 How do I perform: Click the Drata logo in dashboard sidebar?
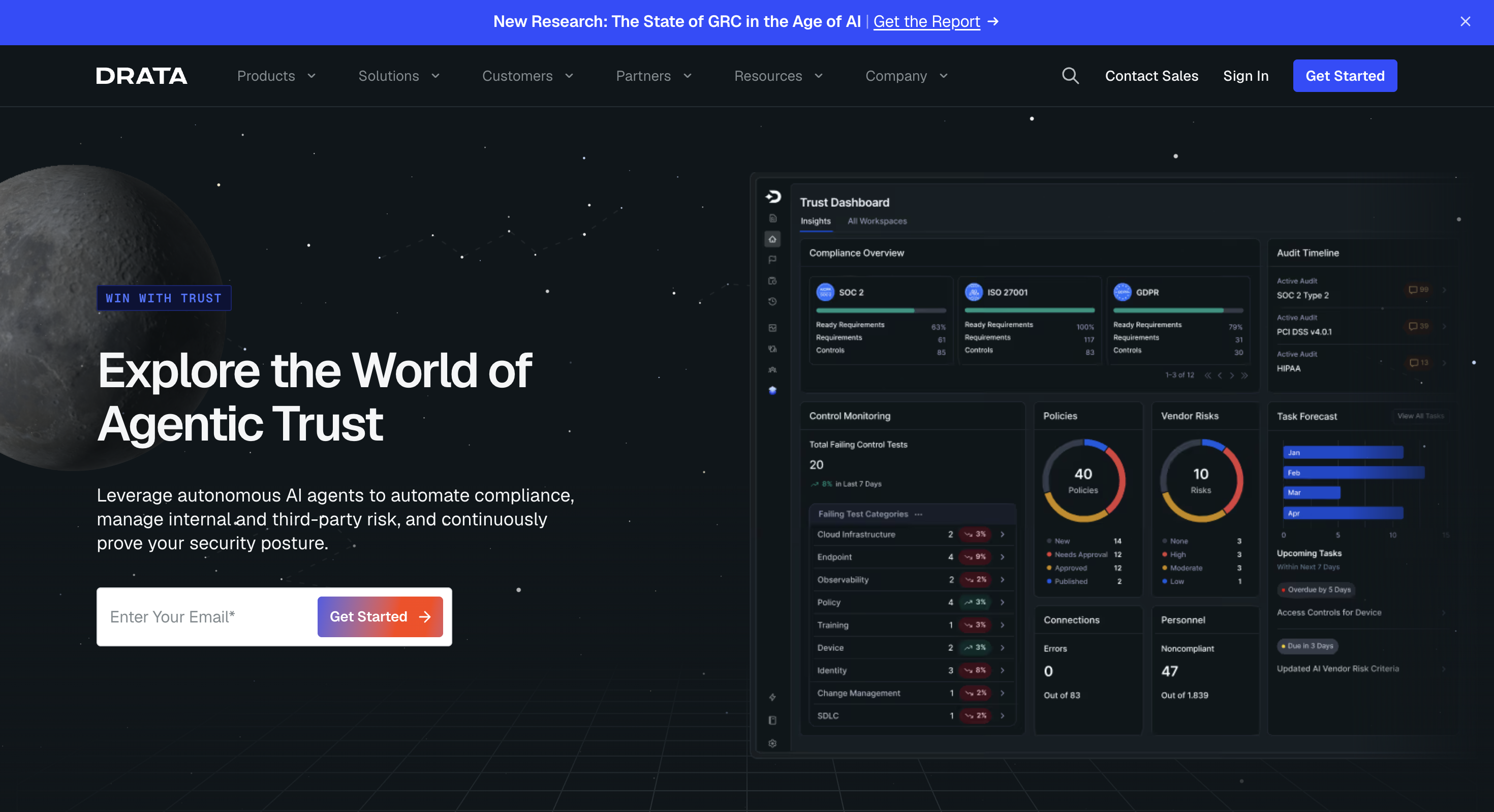point(773,197)
